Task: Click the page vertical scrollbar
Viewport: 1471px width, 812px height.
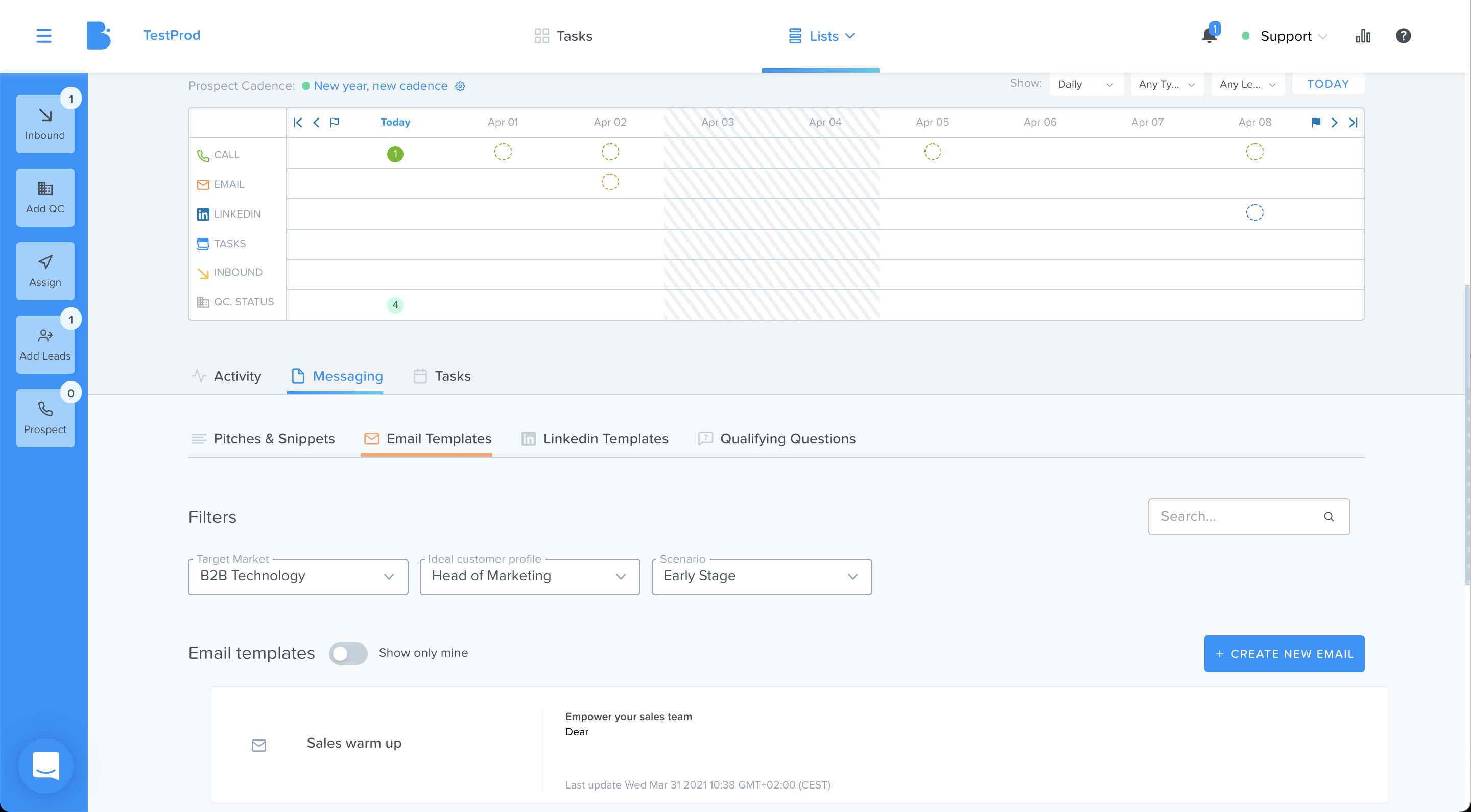Action: [x=1466, y=434]
